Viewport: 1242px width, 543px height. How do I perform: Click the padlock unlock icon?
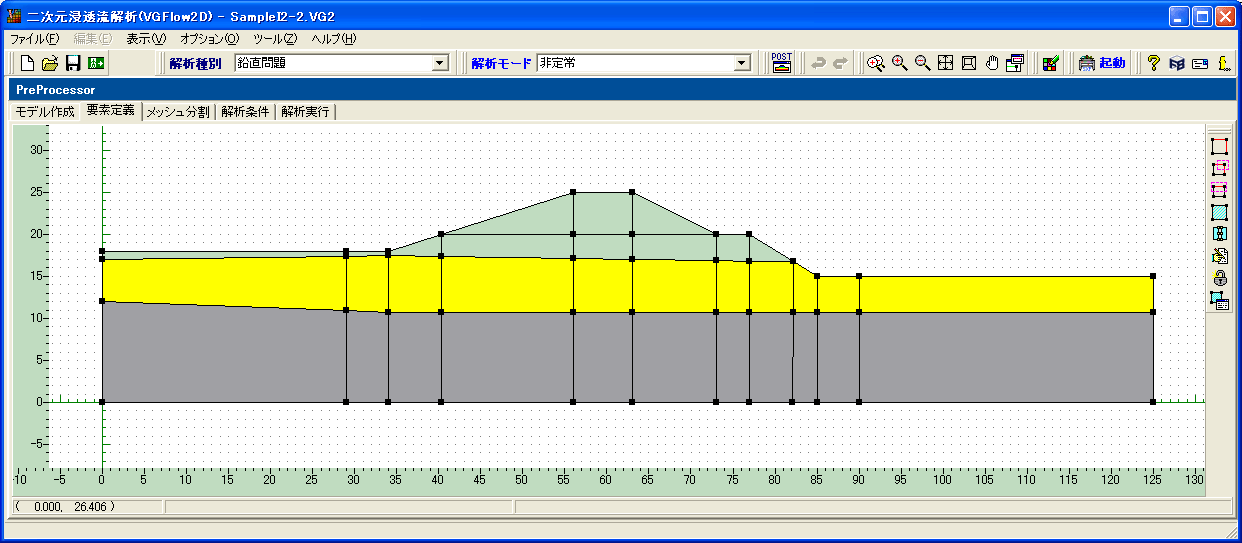tap(1219, 277)
